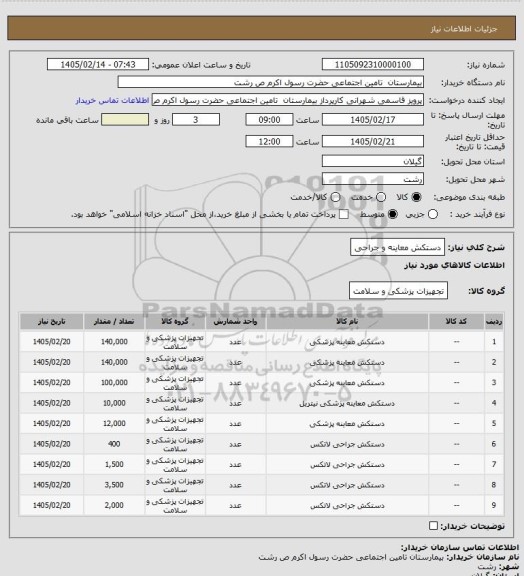Click the quantity 10,000 in row 4
524x576 pixels.
[x=114, y=403]
